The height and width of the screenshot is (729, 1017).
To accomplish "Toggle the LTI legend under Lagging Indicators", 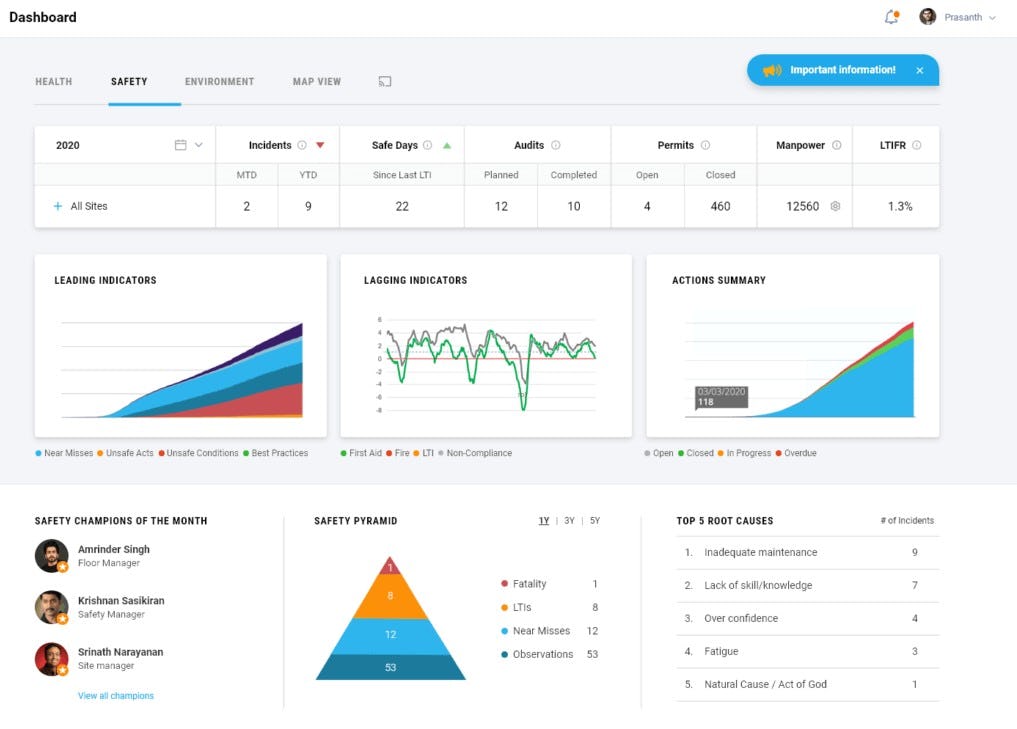I will [425, 452].
